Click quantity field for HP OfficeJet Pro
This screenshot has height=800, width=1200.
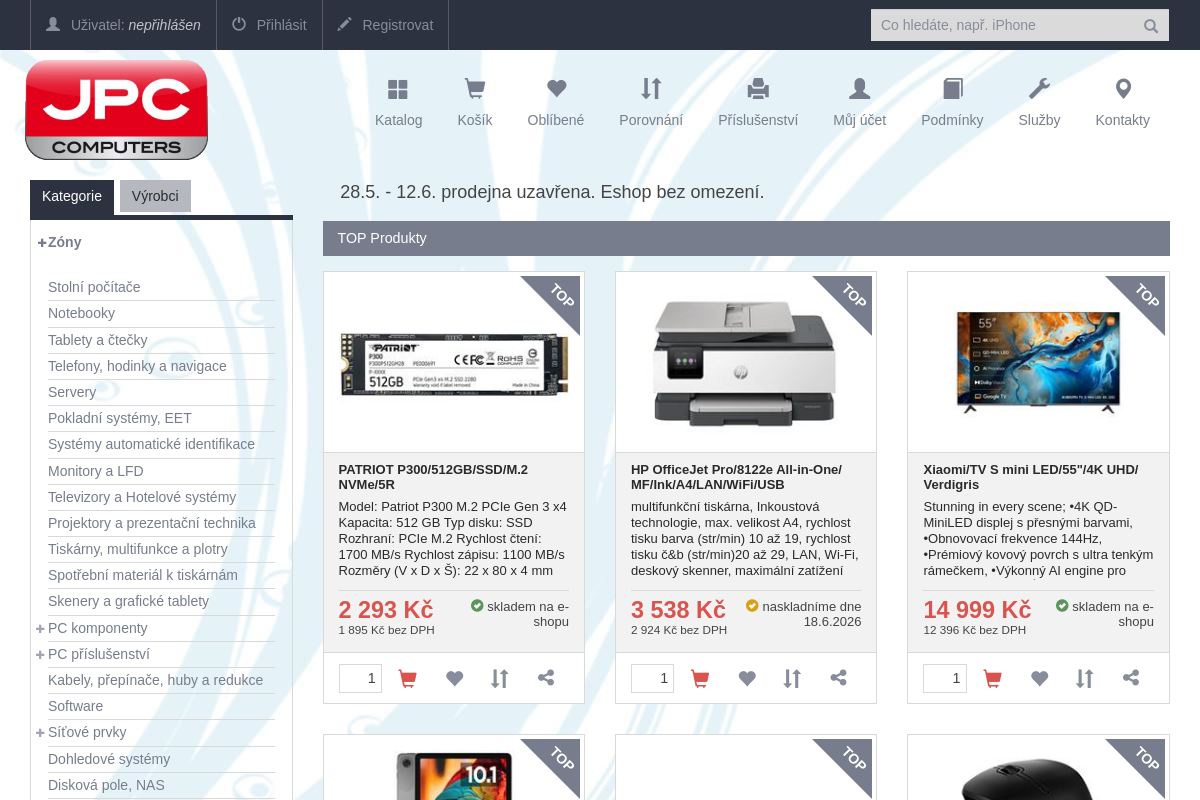652,678
